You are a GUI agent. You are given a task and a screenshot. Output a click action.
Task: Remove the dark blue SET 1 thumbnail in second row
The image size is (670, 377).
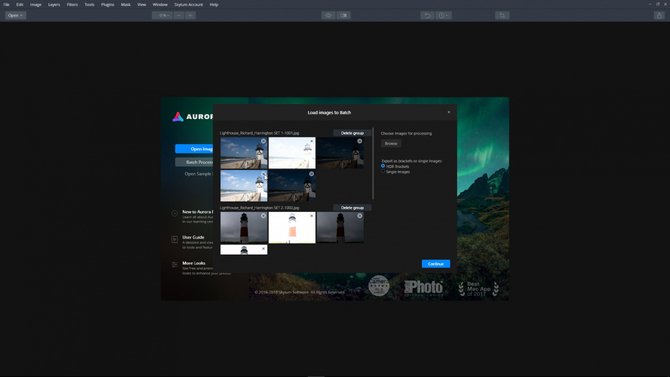click(x=311, y=174)
